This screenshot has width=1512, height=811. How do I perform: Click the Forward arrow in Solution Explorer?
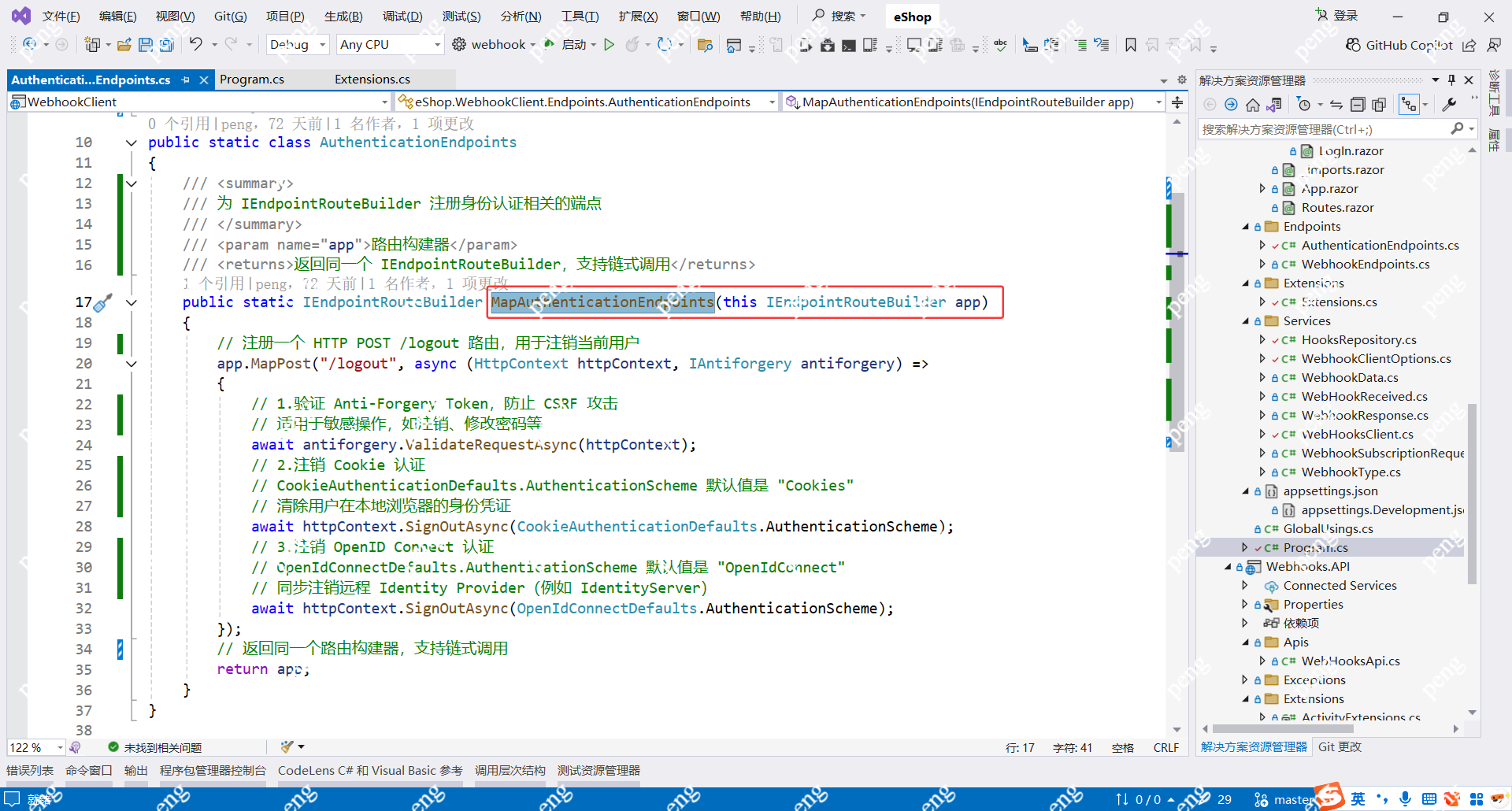[x=1232, y=104]
